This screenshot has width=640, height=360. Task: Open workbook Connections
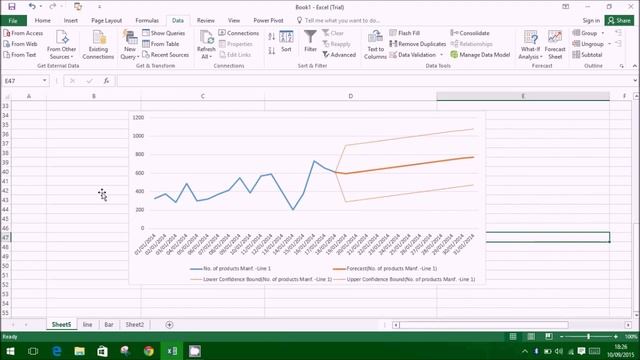(x=239, y=33)
